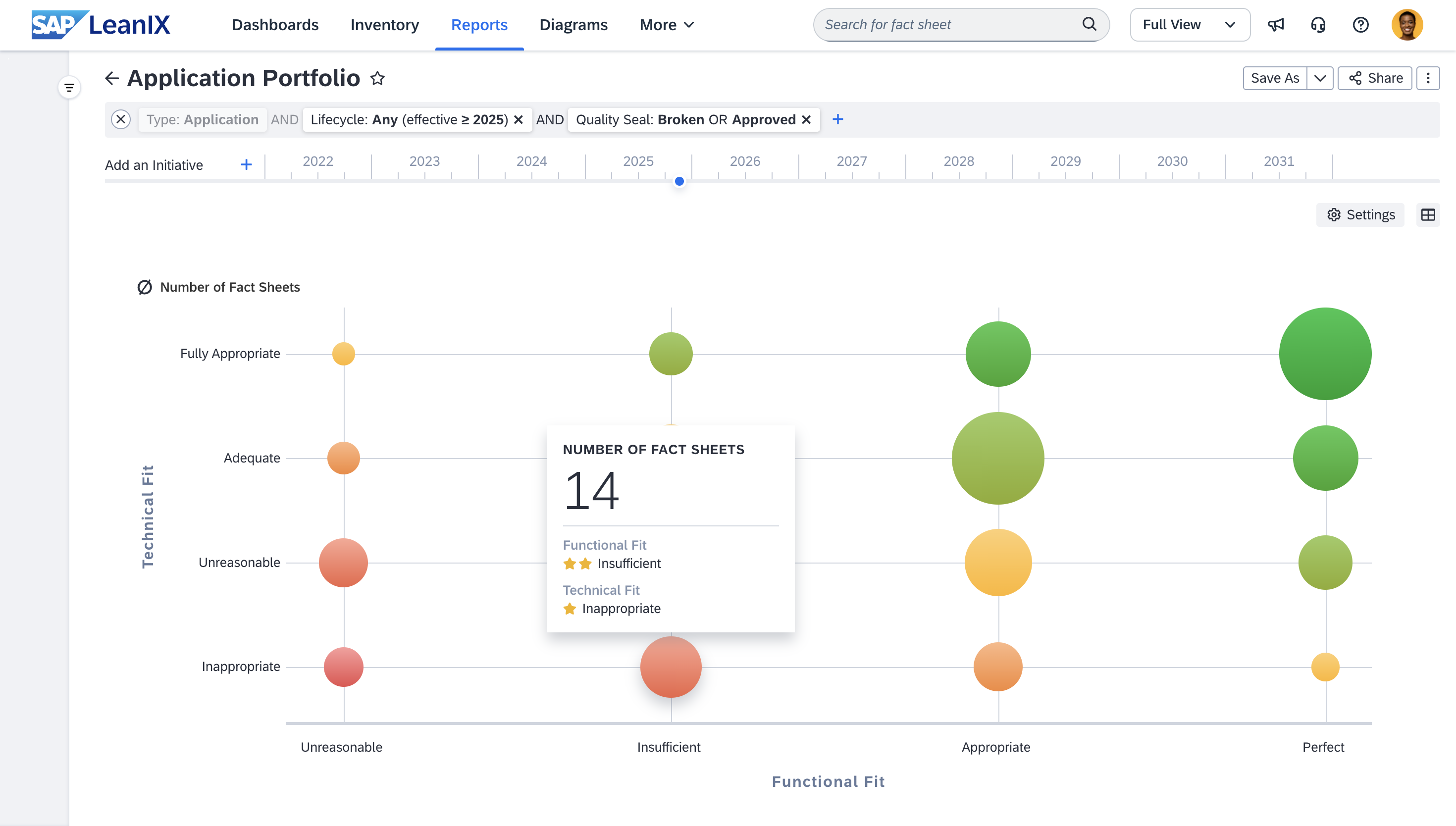Open report Settings

1360,215
